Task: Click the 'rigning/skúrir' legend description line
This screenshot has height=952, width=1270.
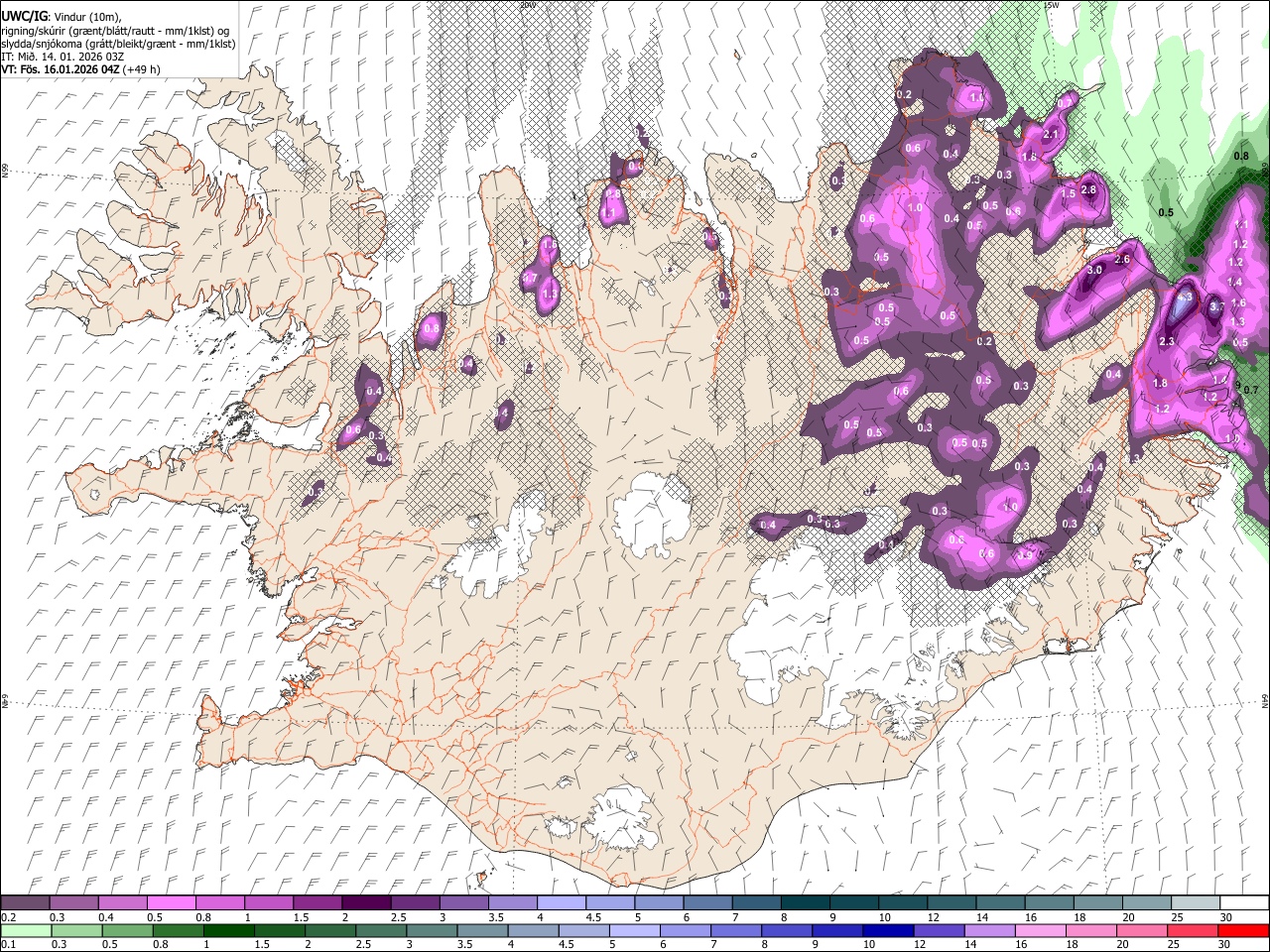Action: point(115,31)
